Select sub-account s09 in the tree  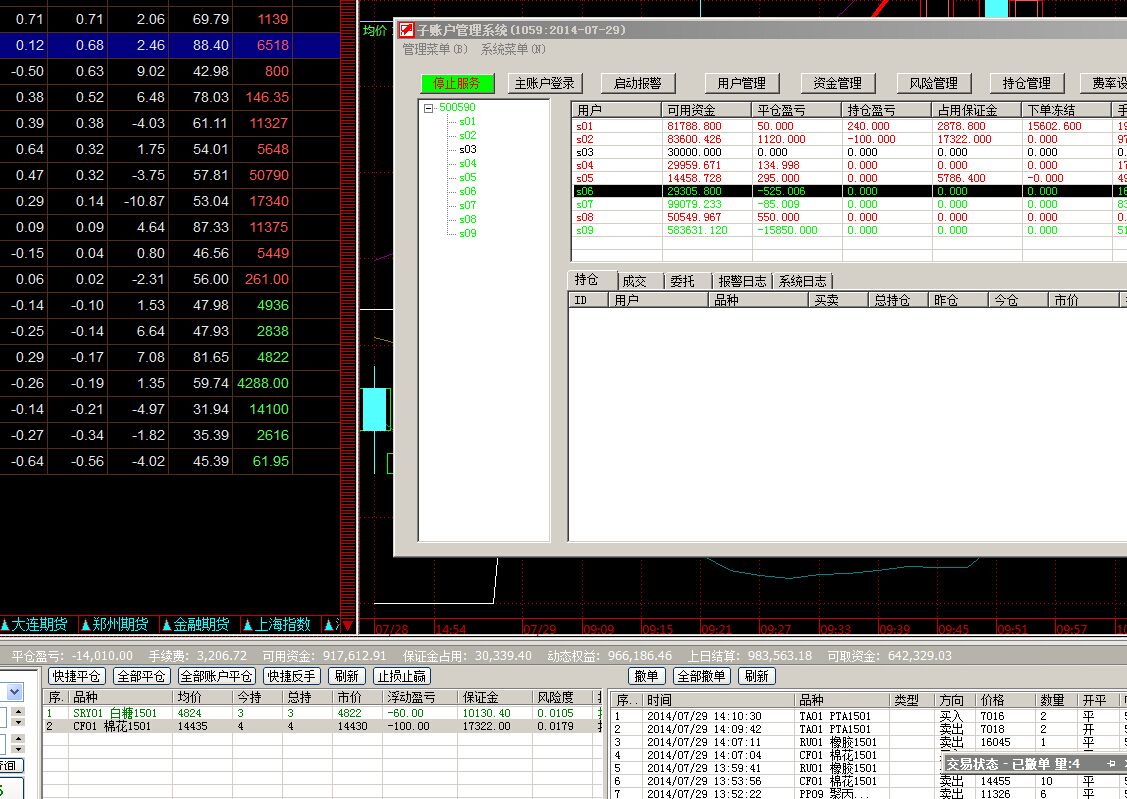tap(467, 233)
